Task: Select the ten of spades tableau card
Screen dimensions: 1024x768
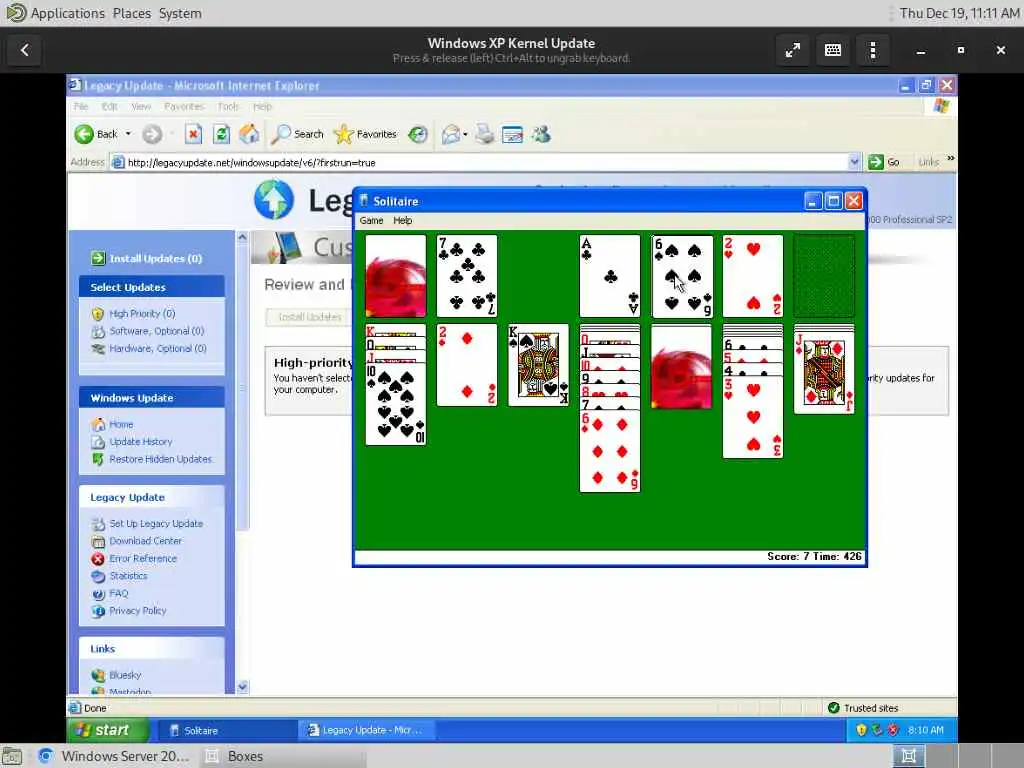Action: tap(396, 404)
